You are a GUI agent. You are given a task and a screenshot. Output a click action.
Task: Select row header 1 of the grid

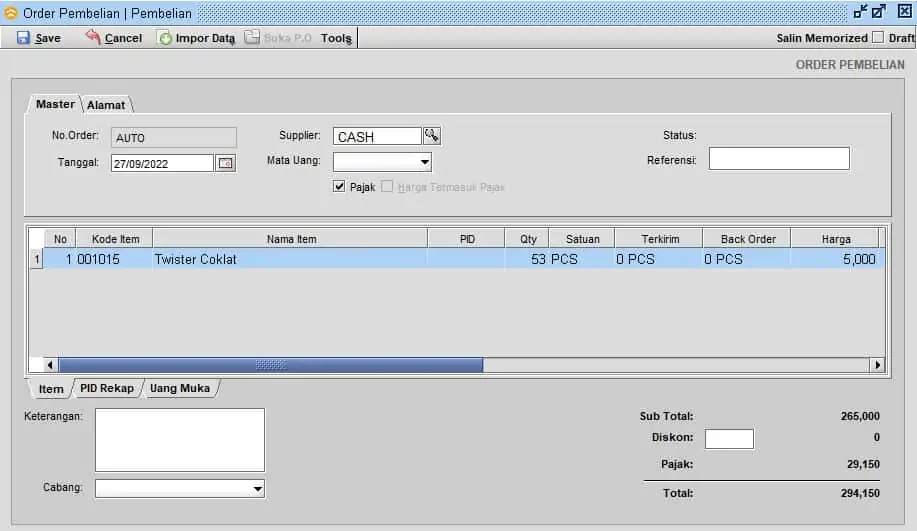point(37,259)
